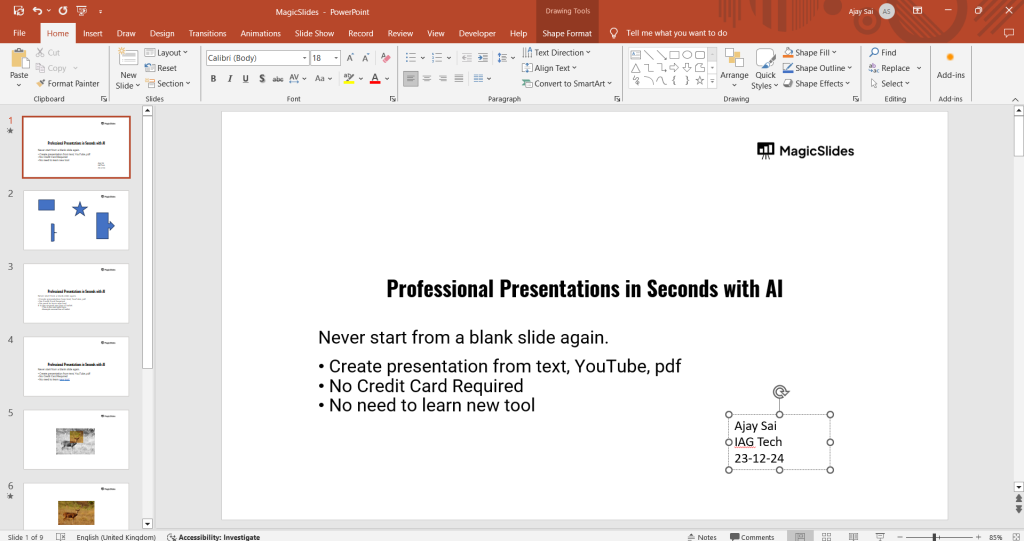Open Quick Styles gallery
This screenshot has height=541, width=1024.
click(x=765, y=69)
